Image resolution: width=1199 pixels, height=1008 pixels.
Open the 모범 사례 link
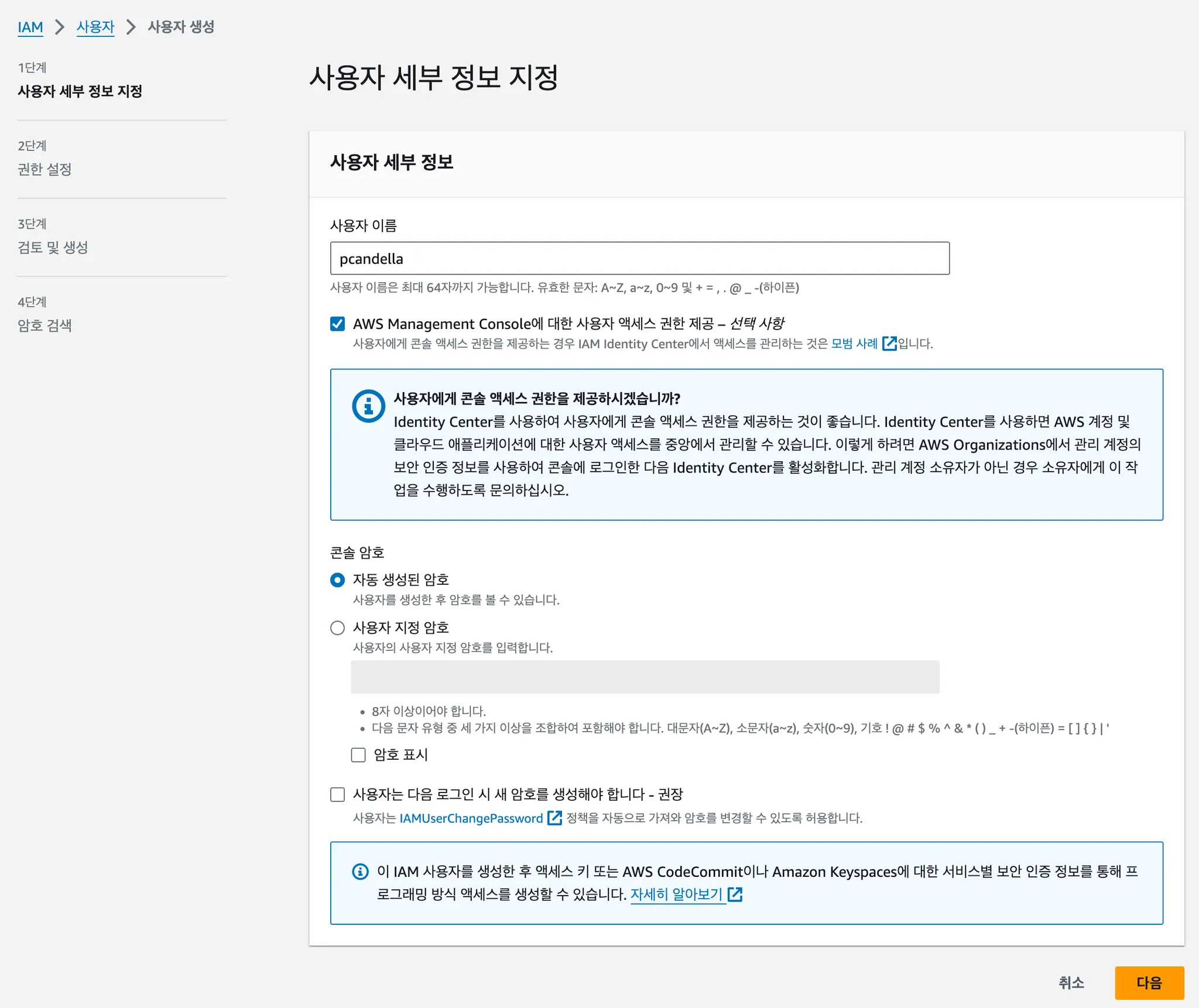[x=854, y=344]
